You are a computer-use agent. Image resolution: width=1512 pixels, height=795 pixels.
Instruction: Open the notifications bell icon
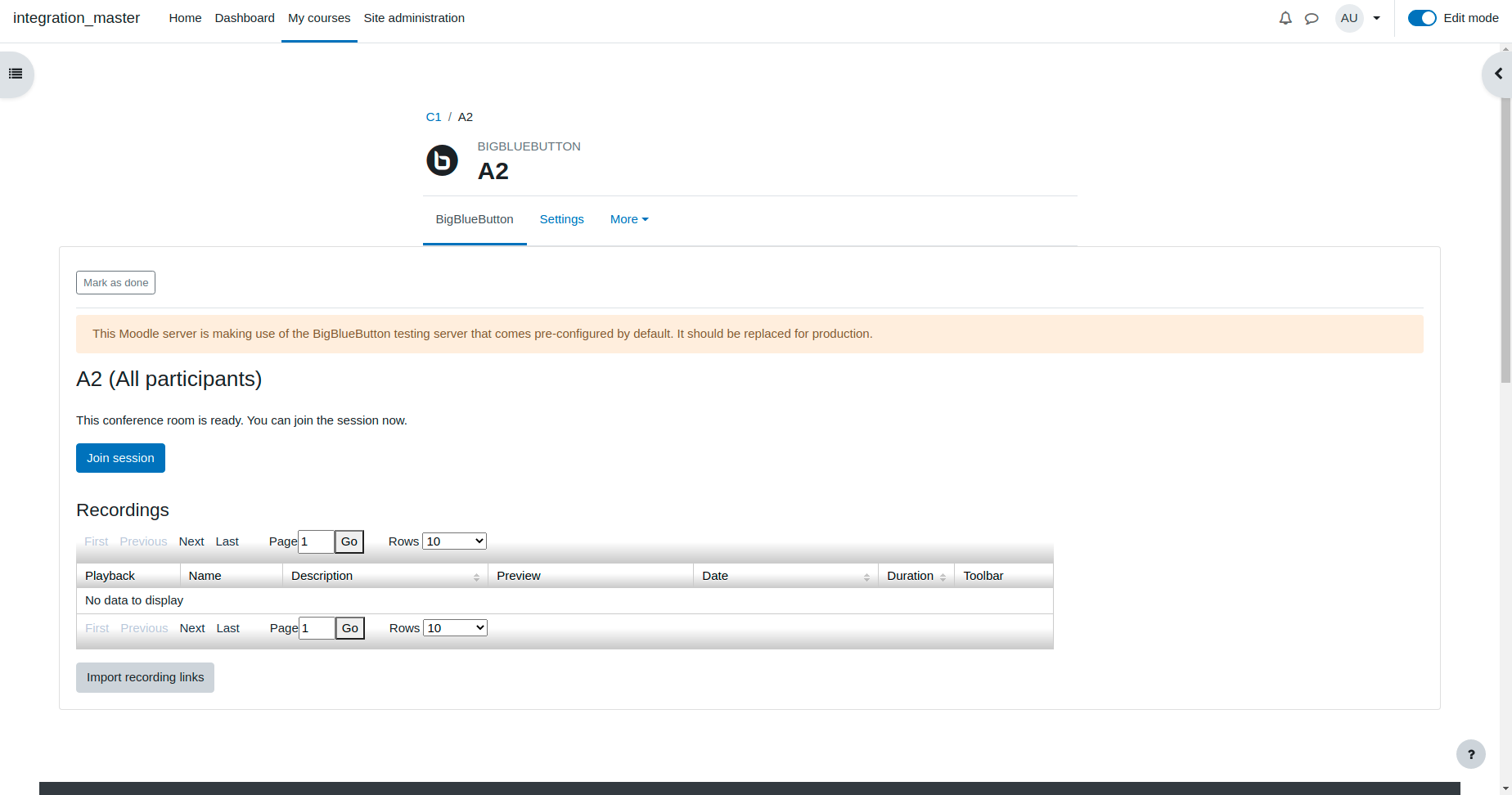click(x=1285, y=18)
